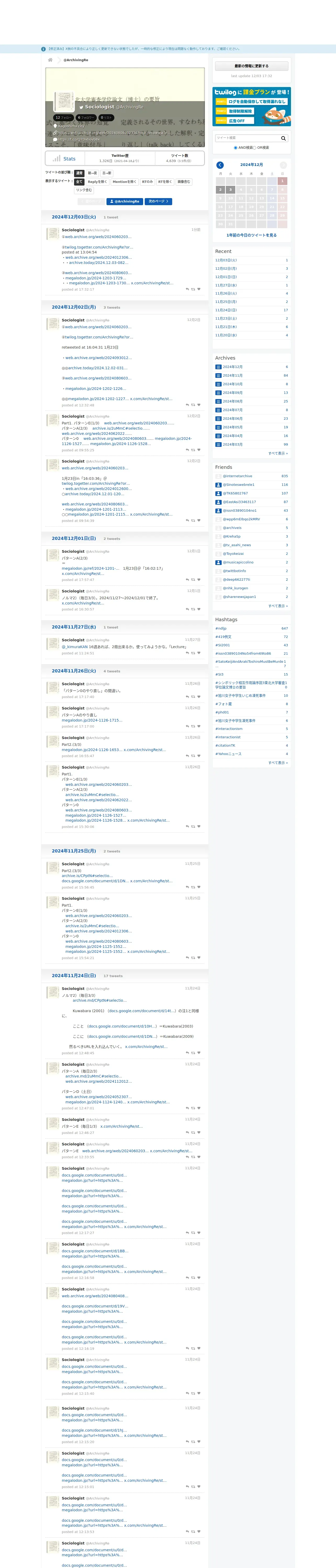Click list icon beside 2024年10月 archive

(x=218, y=384)
